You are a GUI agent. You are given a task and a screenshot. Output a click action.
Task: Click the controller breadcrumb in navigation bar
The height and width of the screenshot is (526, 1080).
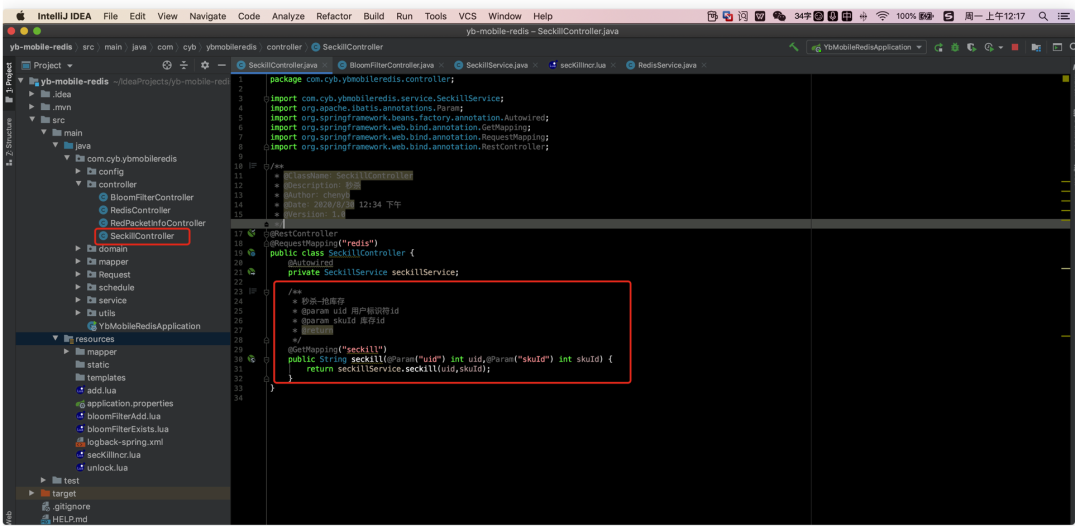pos(284,47)
